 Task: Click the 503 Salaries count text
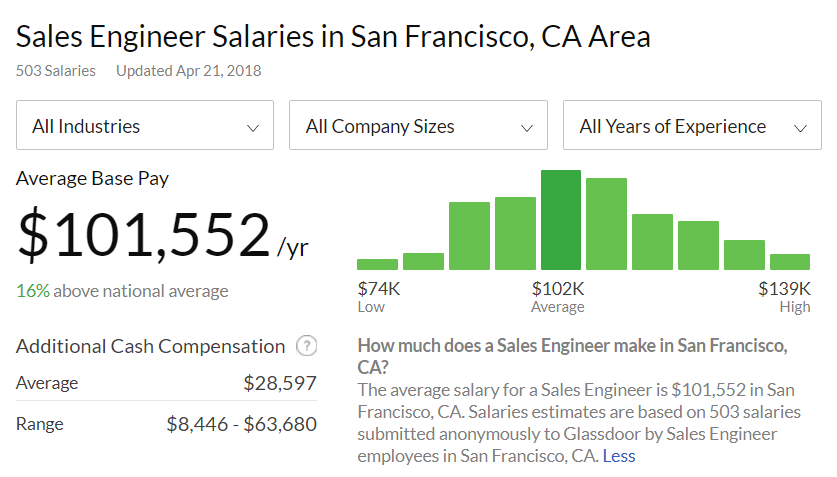pyautogui.click(x=56, y=71)
